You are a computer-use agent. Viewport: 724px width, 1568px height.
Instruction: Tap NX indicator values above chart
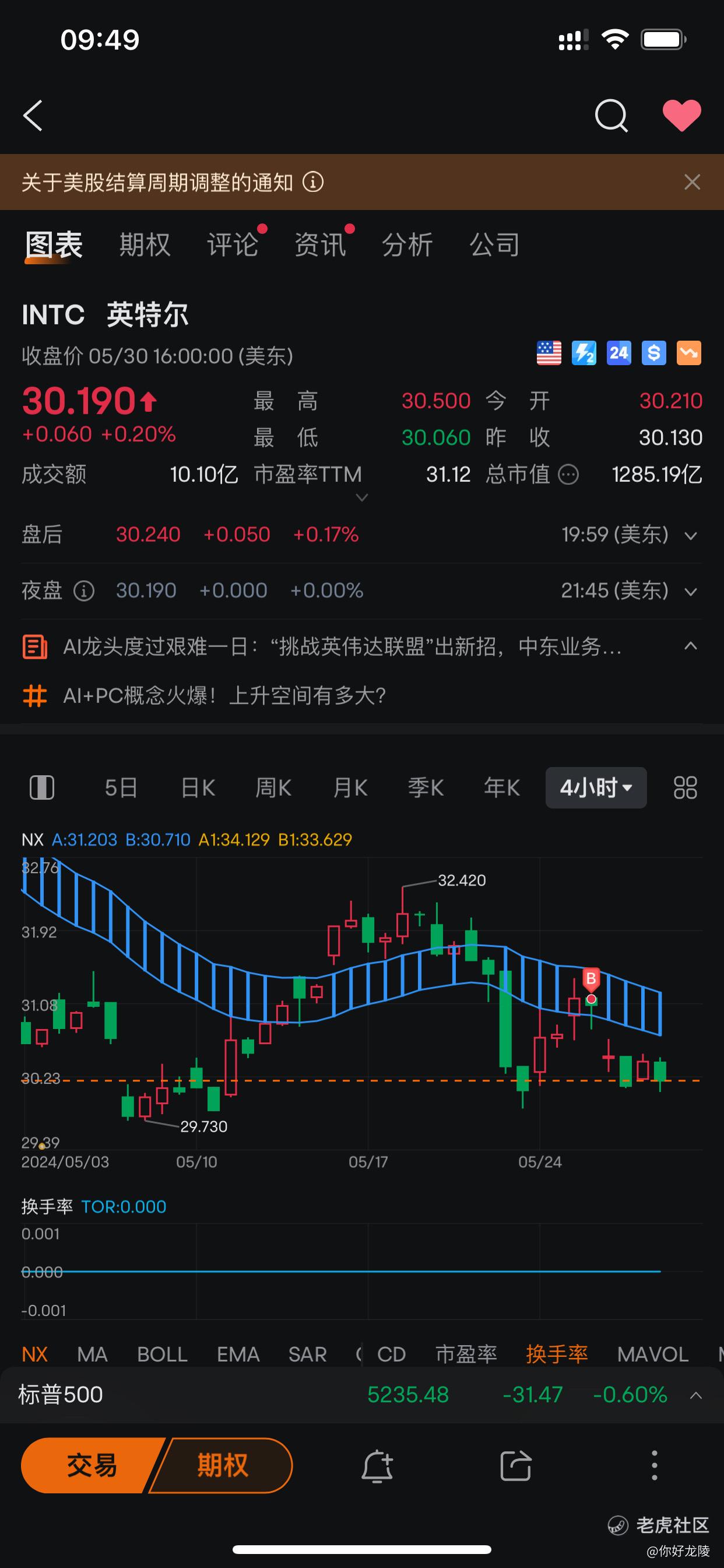click(x=187, y=839)
